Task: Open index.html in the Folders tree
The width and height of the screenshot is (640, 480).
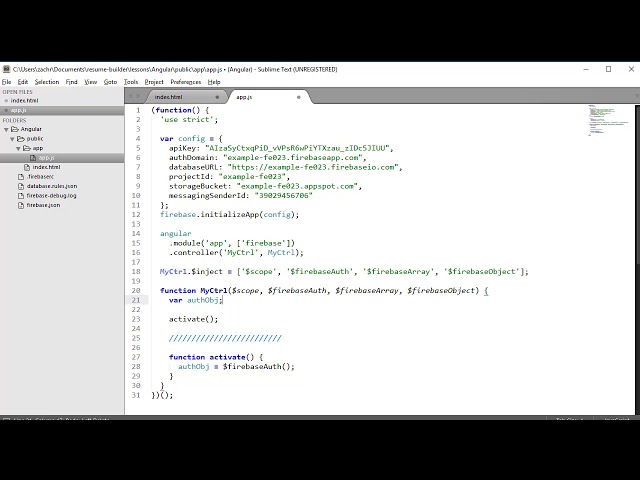Action: coord(47,167)
